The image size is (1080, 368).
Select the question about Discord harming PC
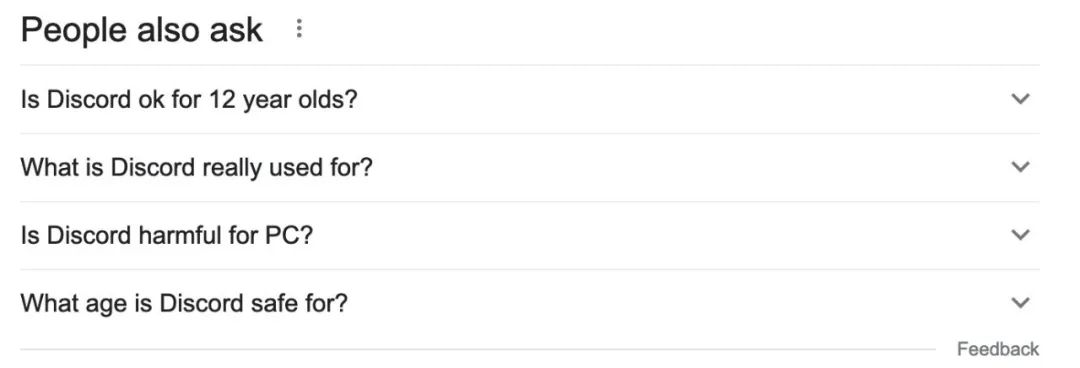[167, 236]
